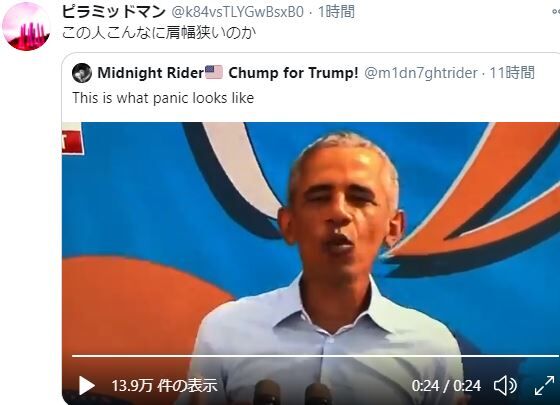Mute the video with the speaker icon
The image size is (560, 405).
pos(505,386)
